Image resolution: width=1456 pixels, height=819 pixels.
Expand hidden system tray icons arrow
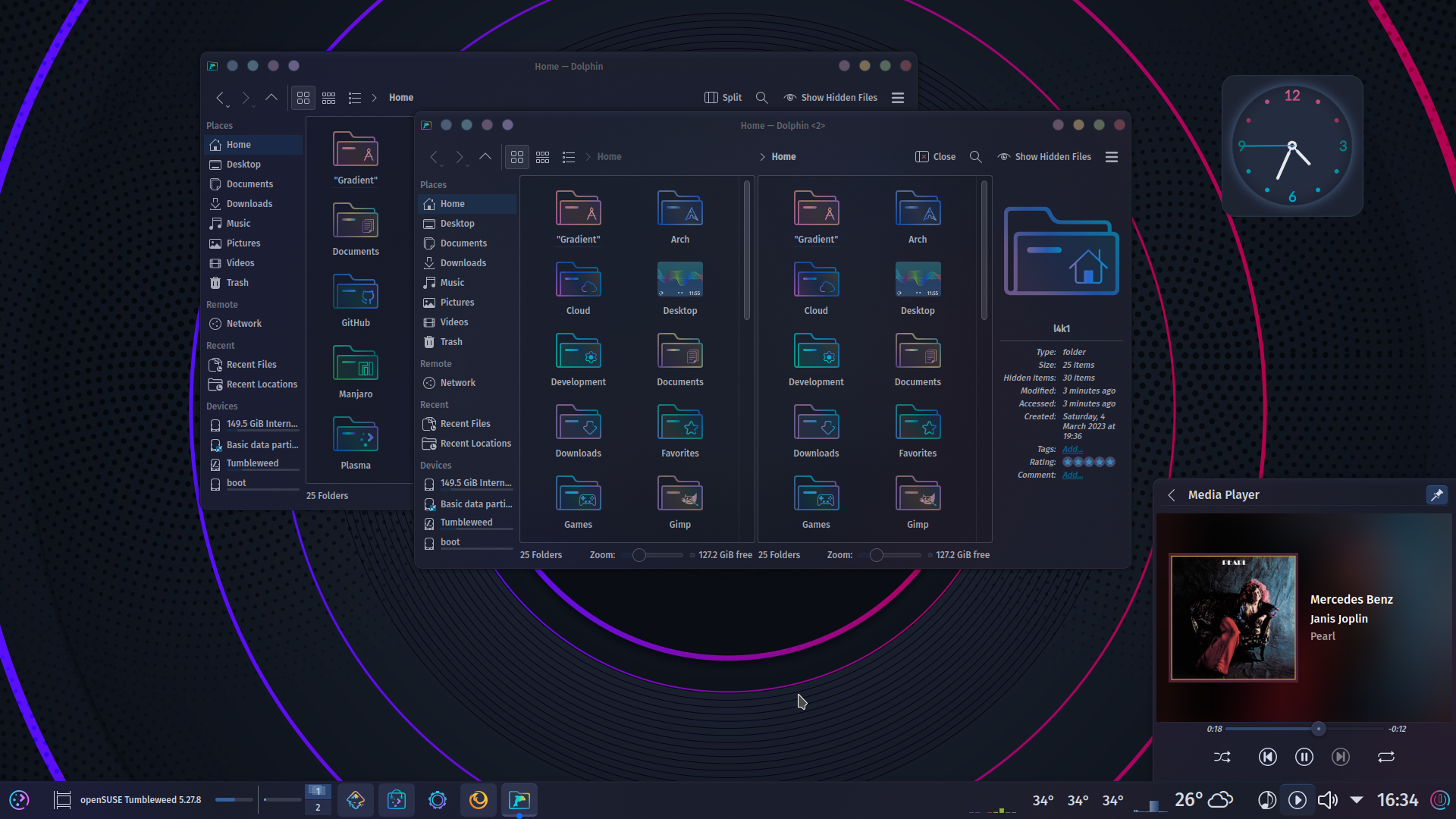coord(1357,800)
